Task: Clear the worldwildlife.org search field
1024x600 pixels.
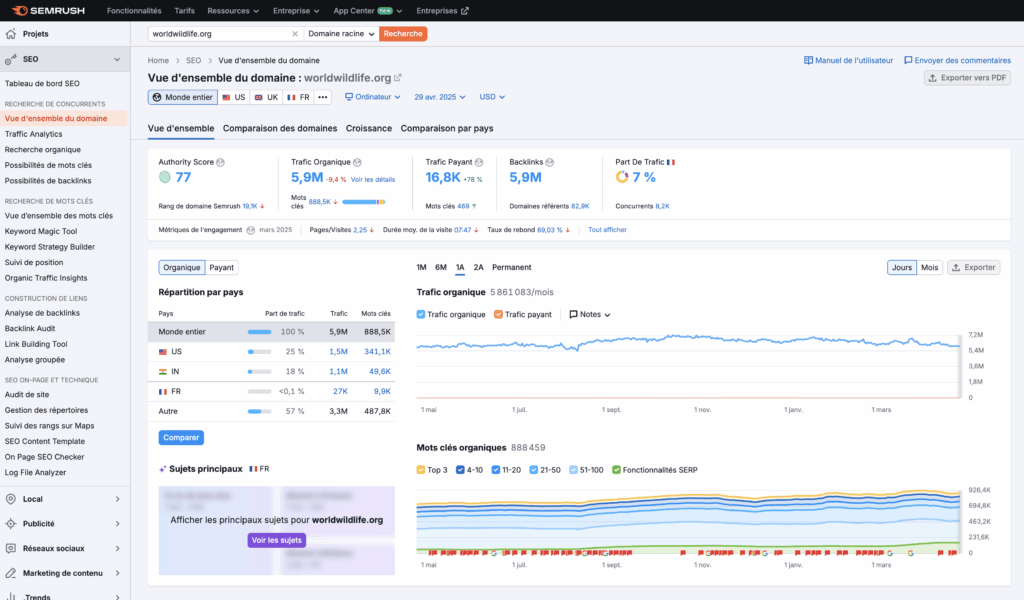Action: click(295, 34)
